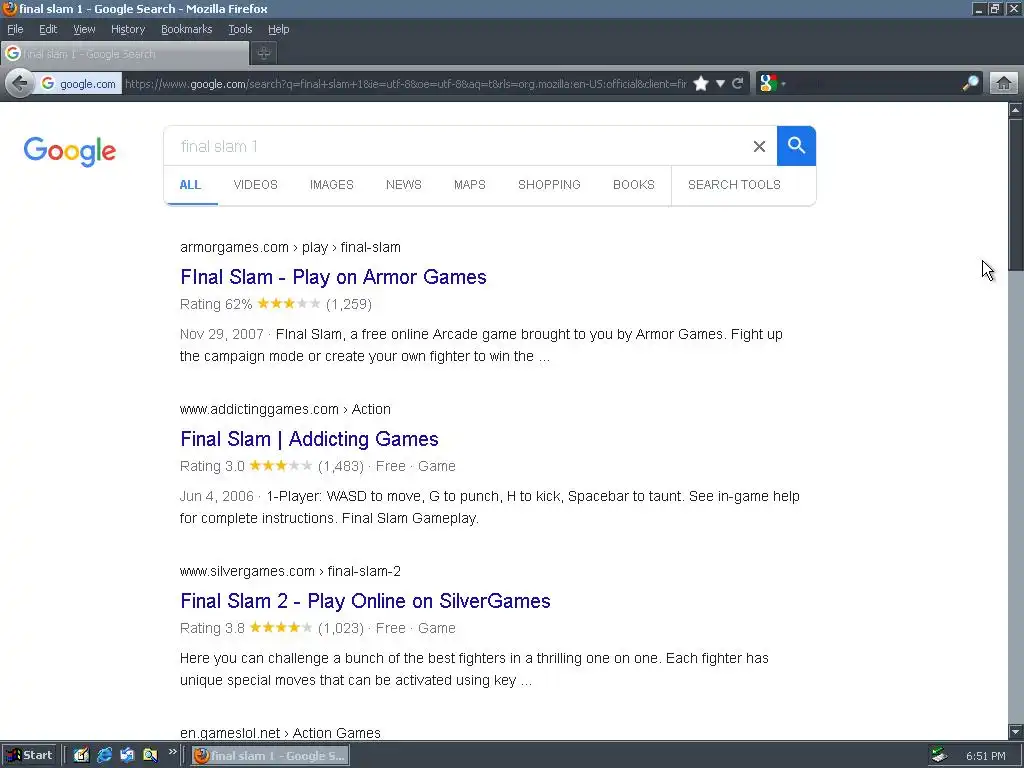Screen dimensions: 1024x768
Task: Select the 'final slam 1 - Google Search' tab
Action: click(x=125, y=54)
